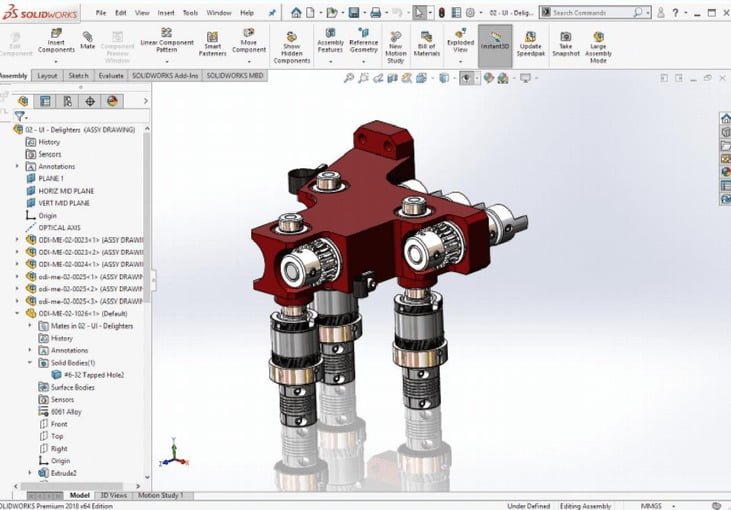Open the File menu
Viewport: 731px width, 510px height.
[101, 13]
